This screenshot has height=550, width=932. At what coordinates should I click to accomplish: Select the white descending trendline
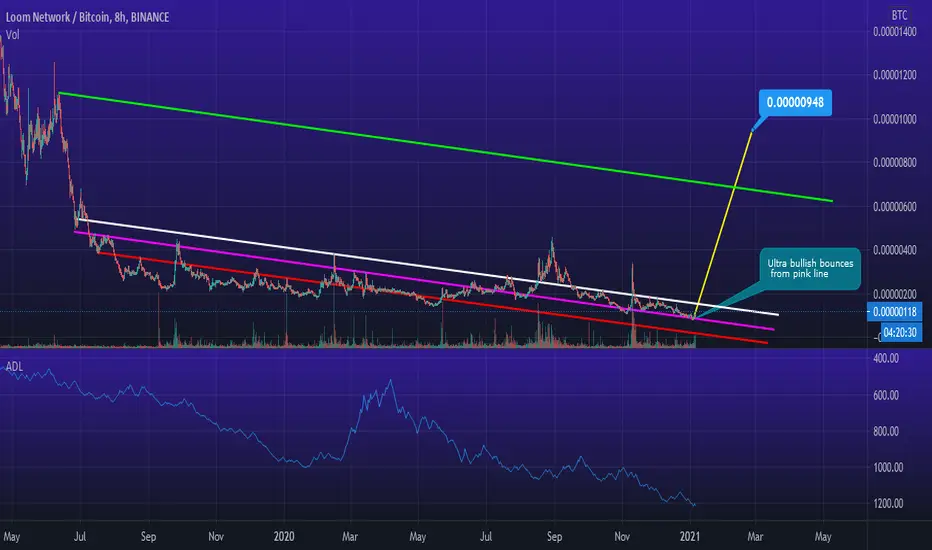point(428,267)
